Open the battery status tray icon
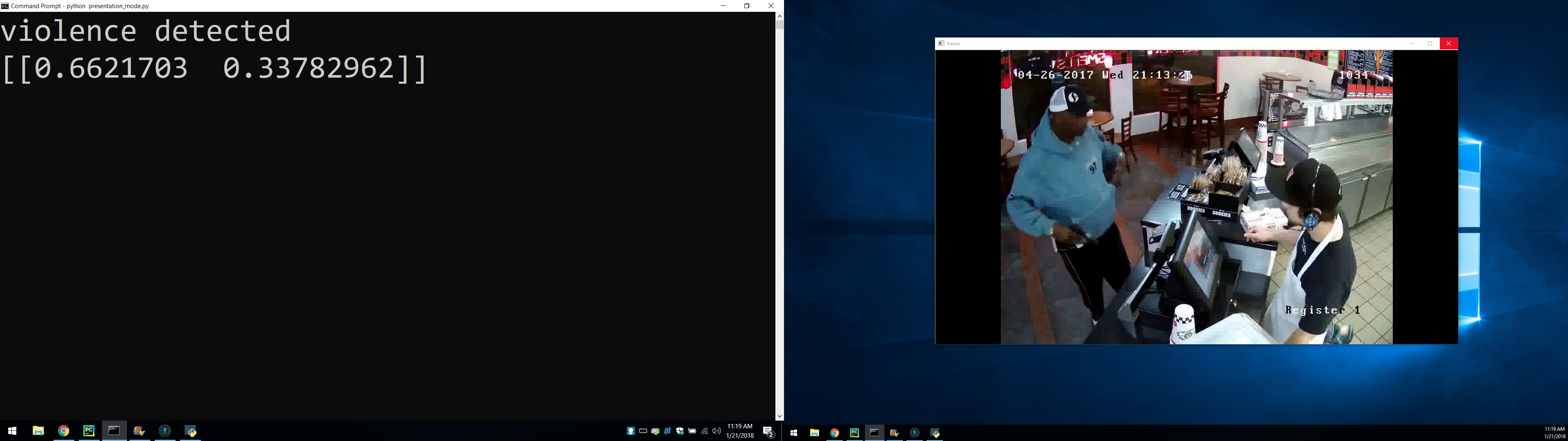The image size is (1568, 441). (692, 431)
